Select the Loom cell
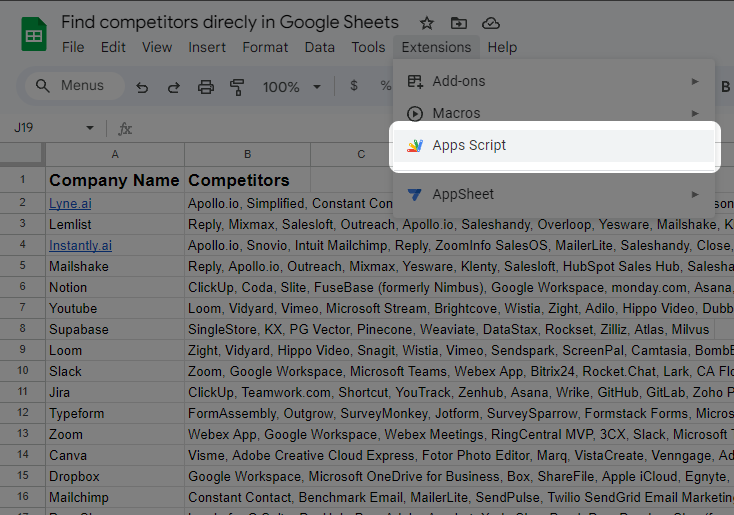Image resolution: width=734 pixels, height=515 pixels. click(x=115, y=350)
